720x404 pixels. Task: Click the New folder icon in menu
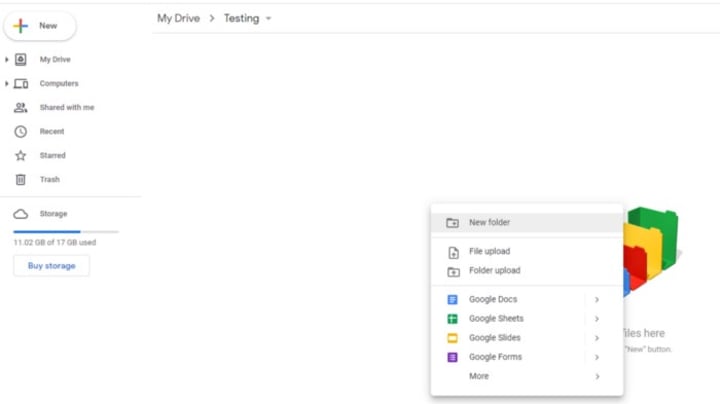[453, 223]
